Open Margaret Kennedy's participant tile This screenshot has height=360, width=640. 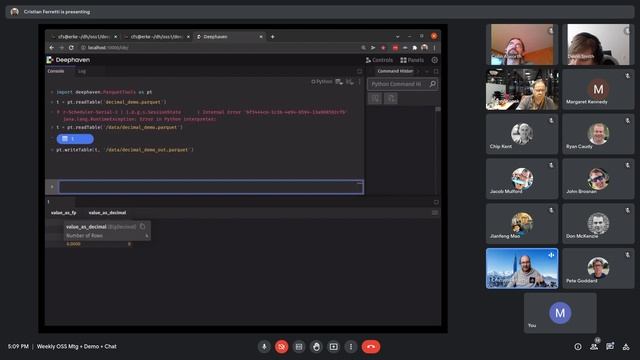pos(598,89)
